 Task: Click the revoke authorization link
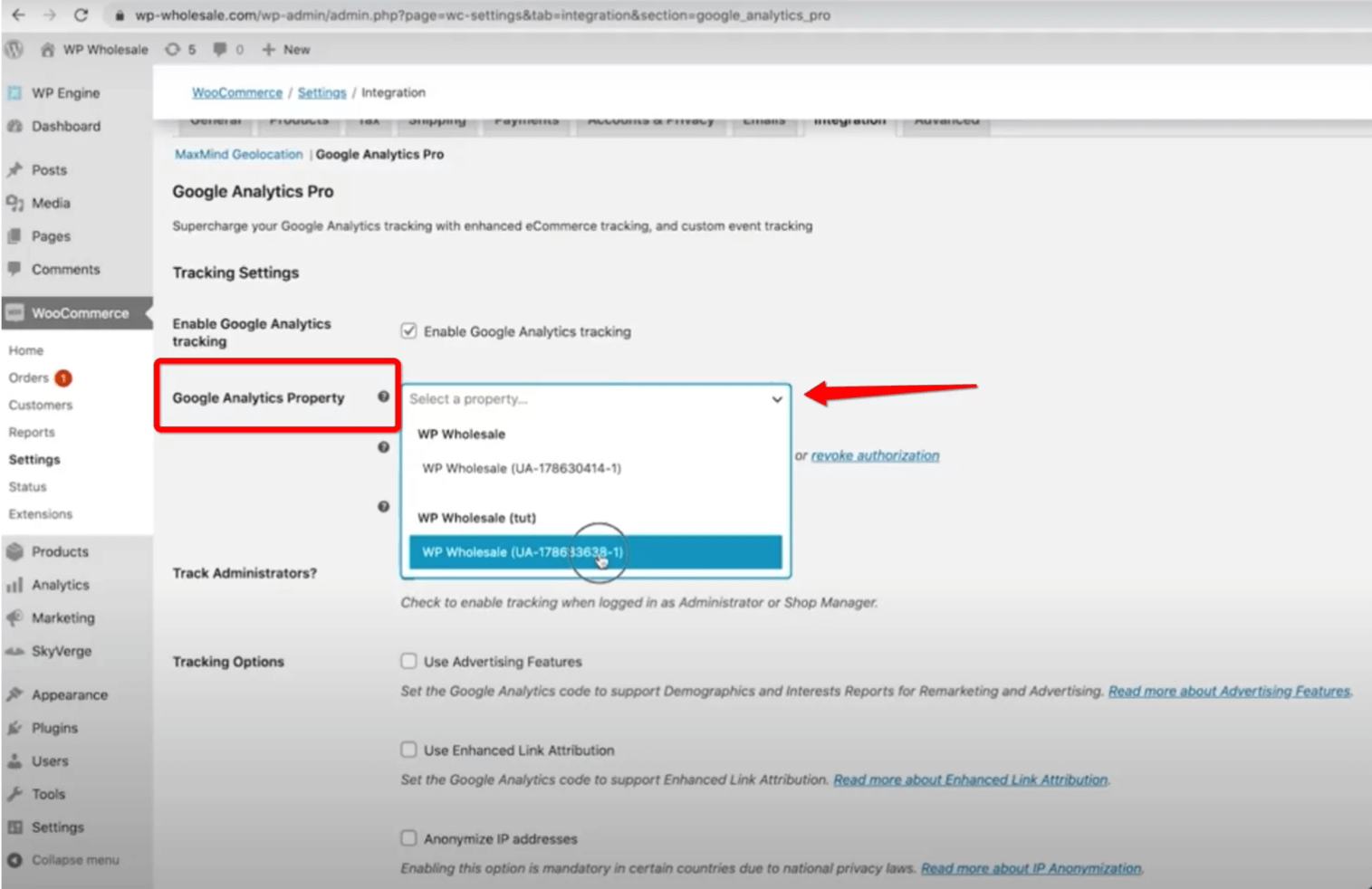875,455
